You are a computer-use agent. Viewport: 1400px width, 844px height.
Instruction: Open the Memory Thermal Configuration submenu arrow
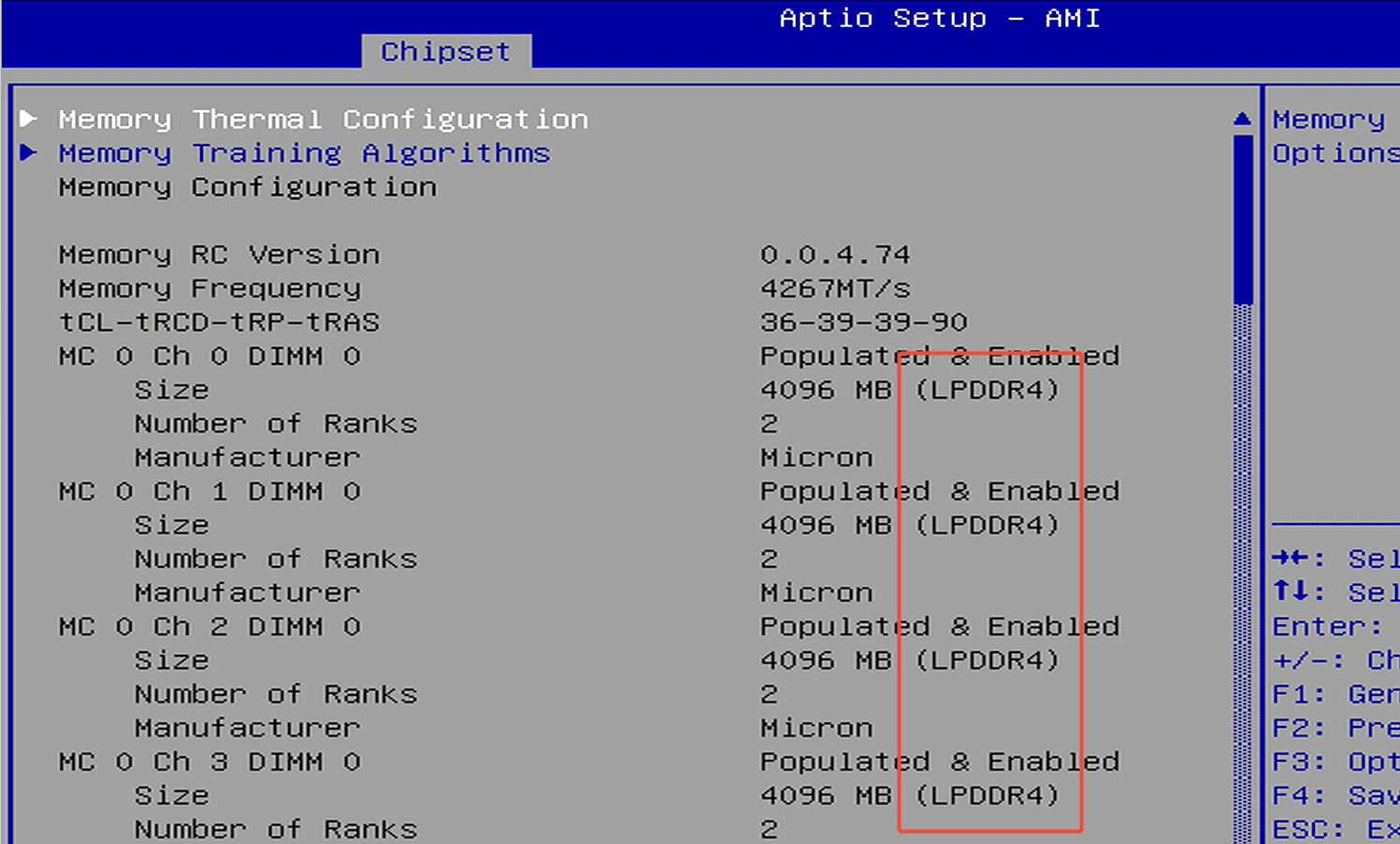tap(29, 118)
